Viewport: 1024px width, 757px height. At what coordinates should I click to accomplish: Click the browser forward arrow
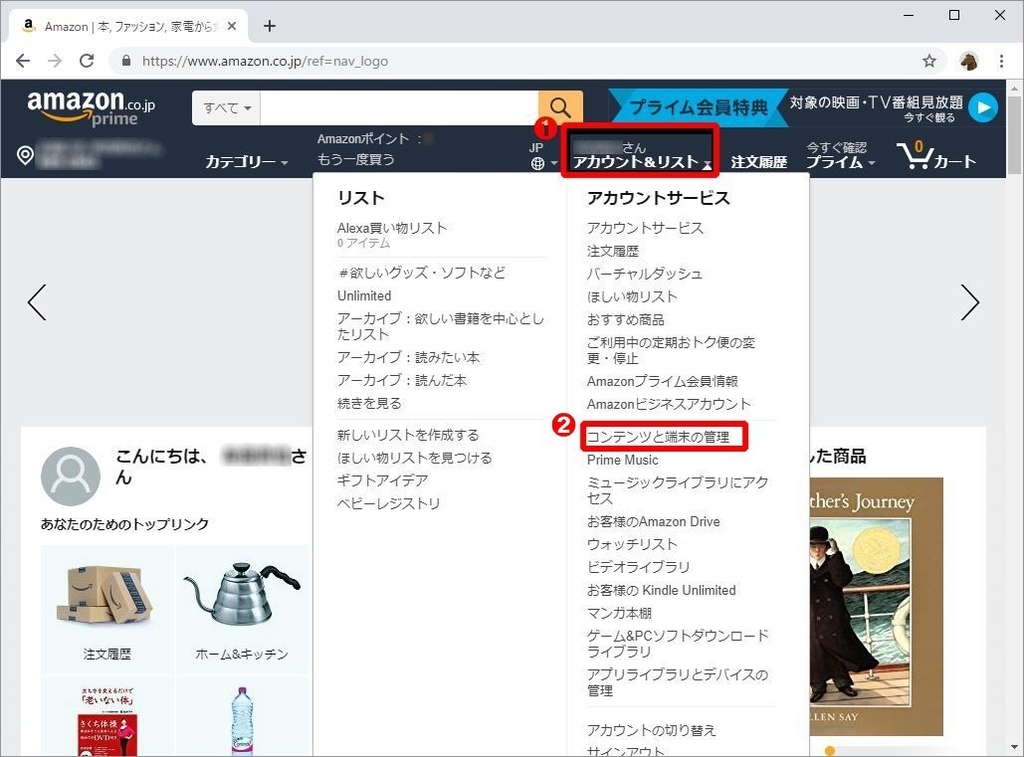[55, 61]
